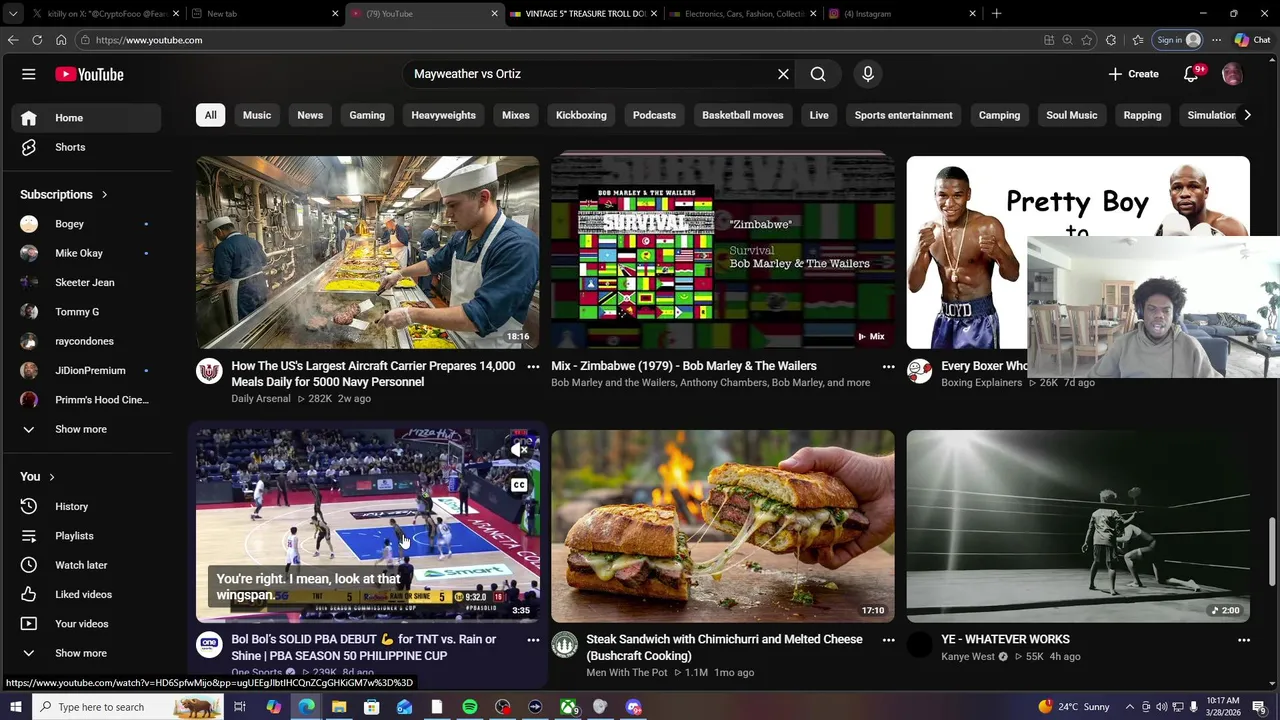Open Shorts in sidebar
Screen dimensions: 1280x720
86,147
